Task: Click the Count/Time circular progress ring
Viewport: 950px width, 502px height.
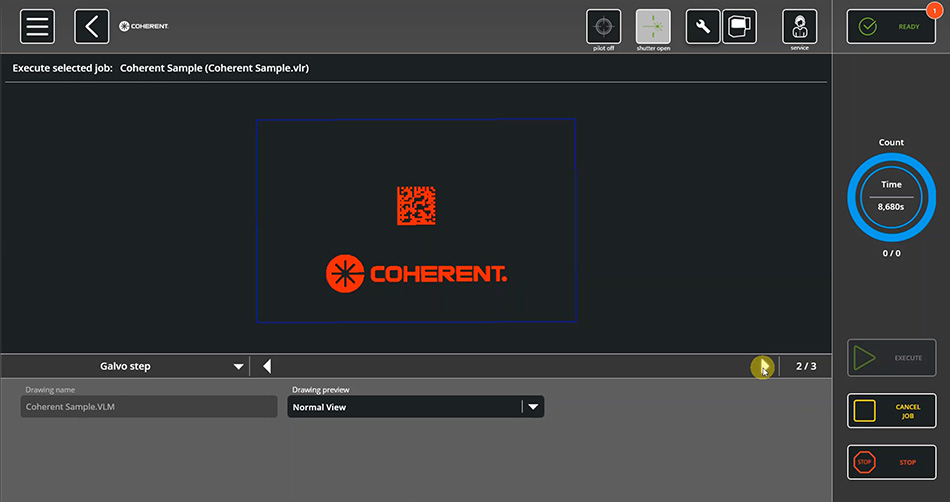Action: coord(891,197)
